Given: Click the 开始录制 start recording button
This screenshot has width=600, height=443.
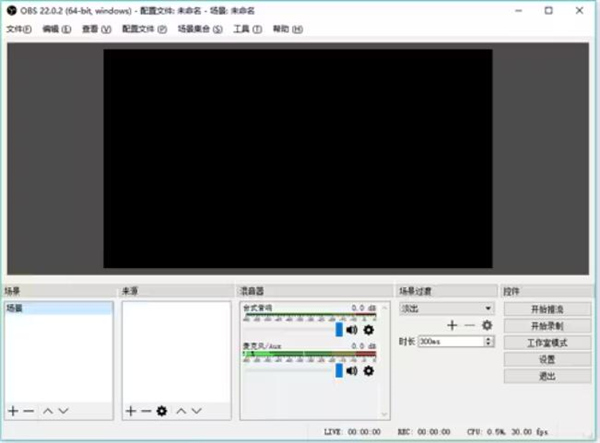Looking at the screenshot, I should 547,326.
